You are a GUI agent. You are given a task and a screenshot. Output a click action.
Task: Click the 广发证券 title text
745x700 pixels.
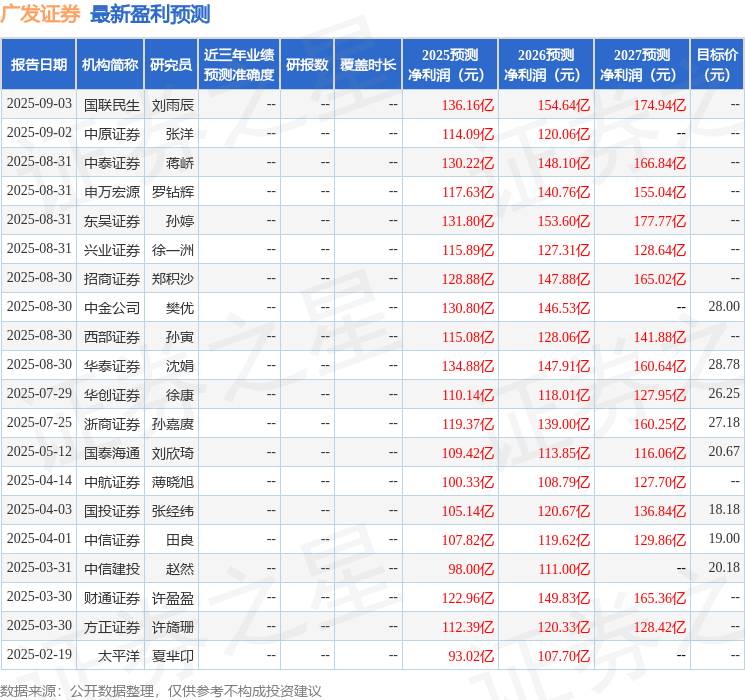[x=41, y=14]
